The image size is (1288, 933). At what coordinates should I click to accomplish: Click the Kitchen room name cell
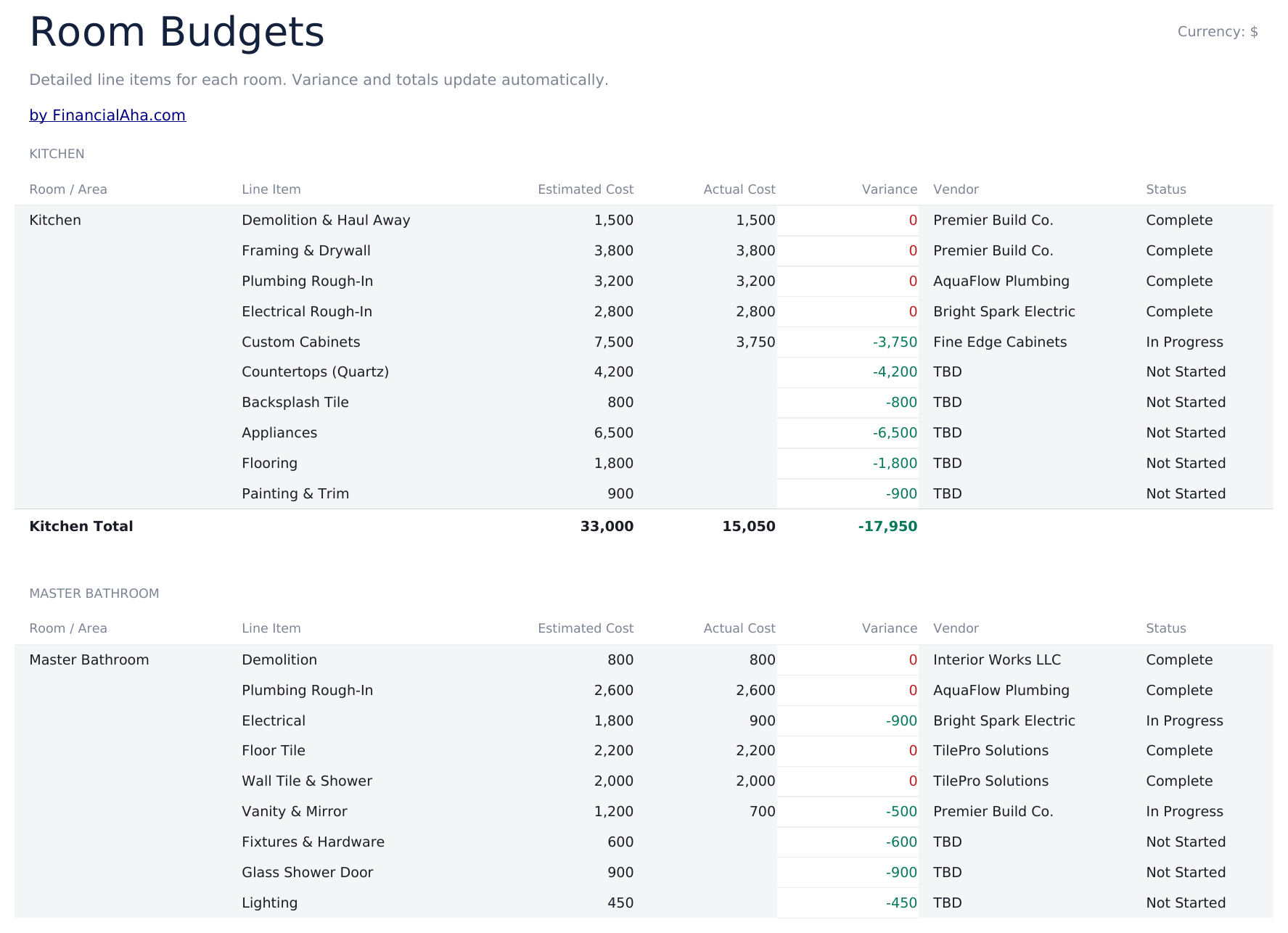[55, 221]
